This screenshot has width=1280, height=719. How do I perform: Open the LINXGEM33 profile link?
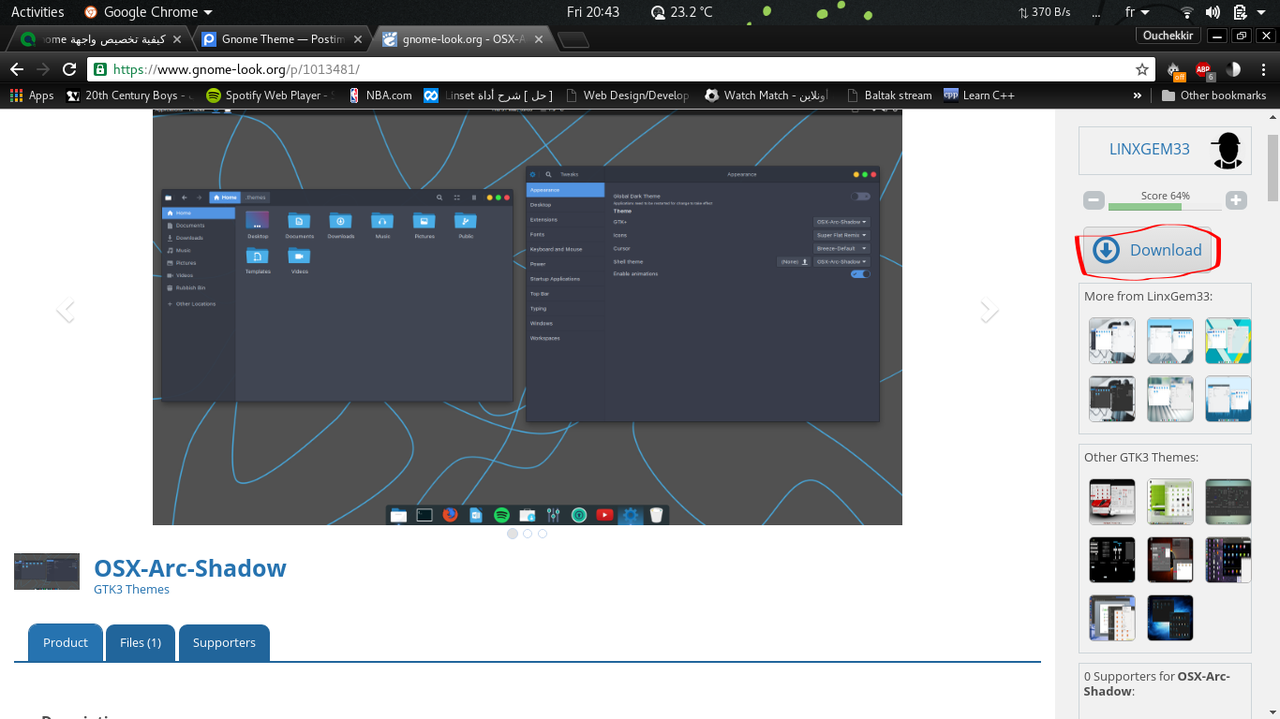(x=1149, y=149)
